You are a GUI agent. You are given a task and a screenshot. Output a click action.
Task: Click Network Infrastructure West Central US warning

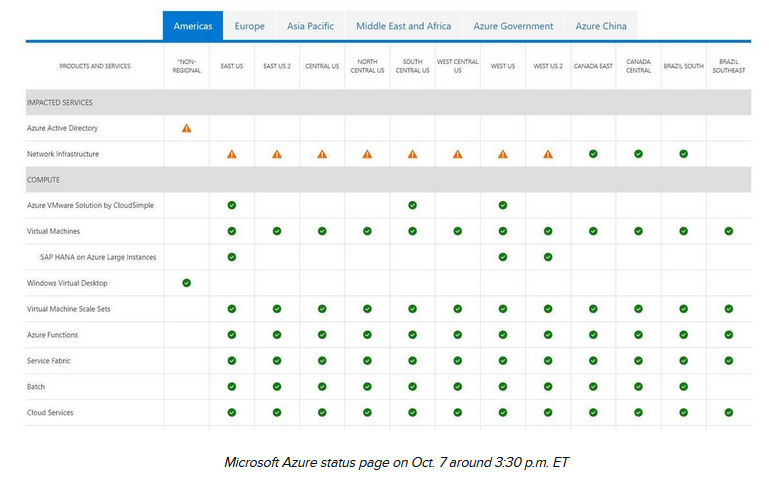(x=458, y=154)
